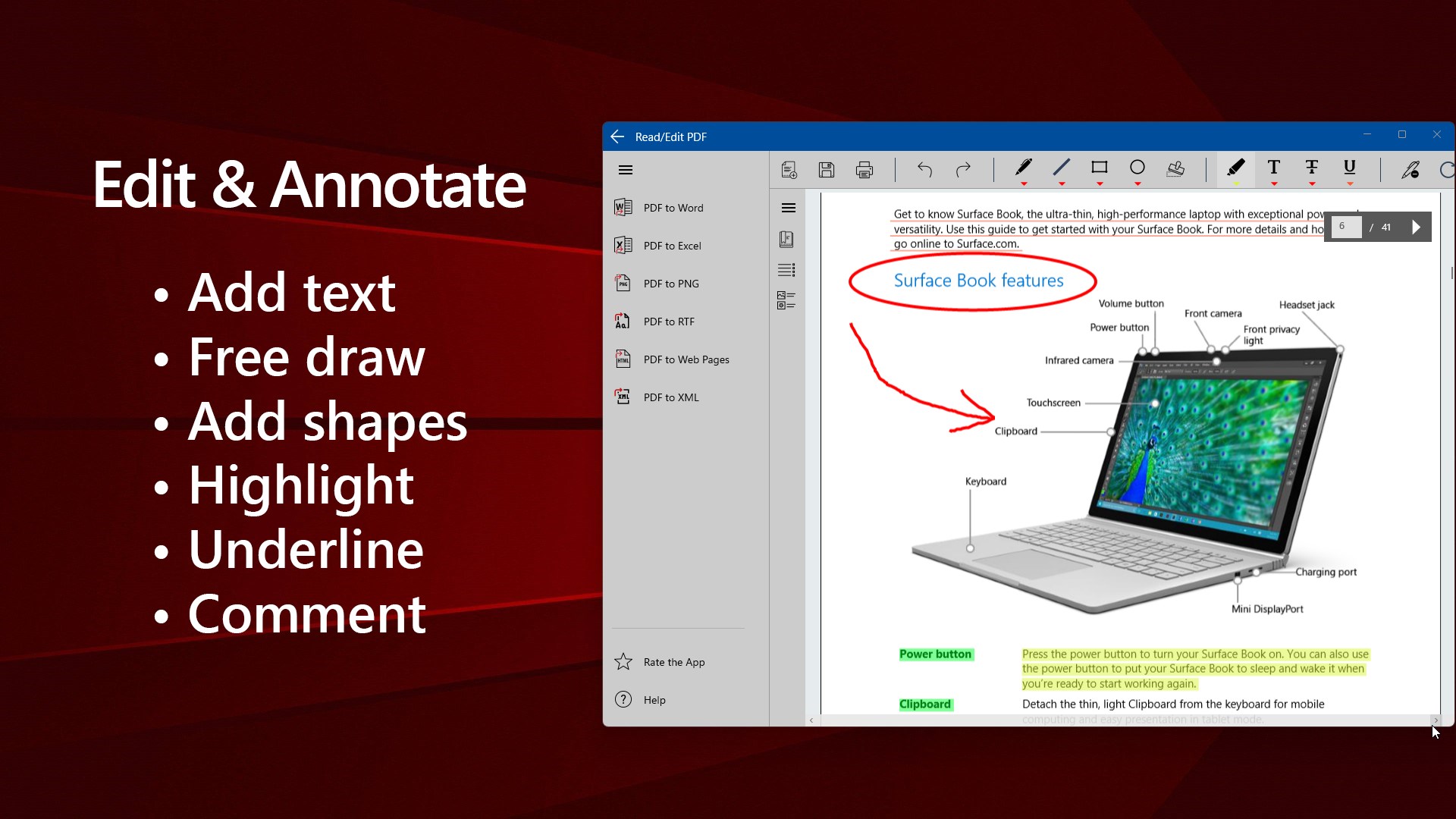Viewport: 1456px width, 819px height.
Task: Go to next page arrow
Action: tap(1416, 227)
